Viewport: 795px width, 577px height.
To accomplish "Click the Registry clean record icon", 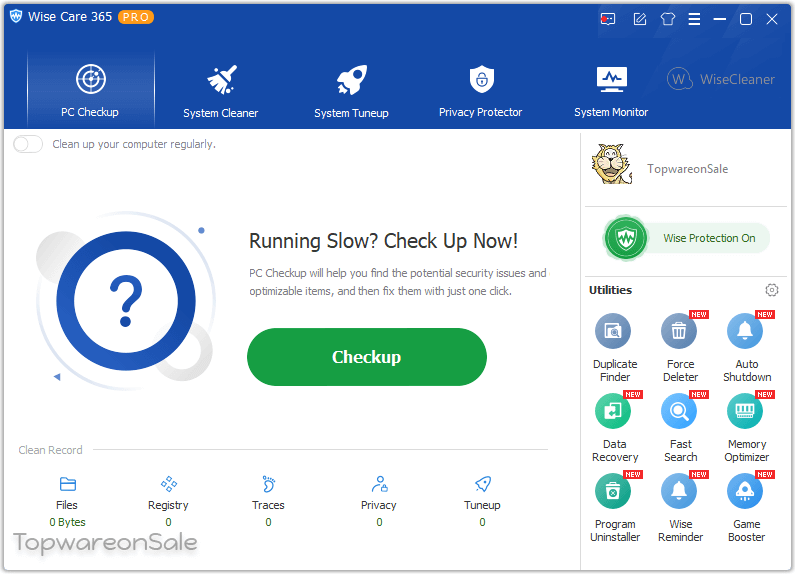I will point(168,484).
